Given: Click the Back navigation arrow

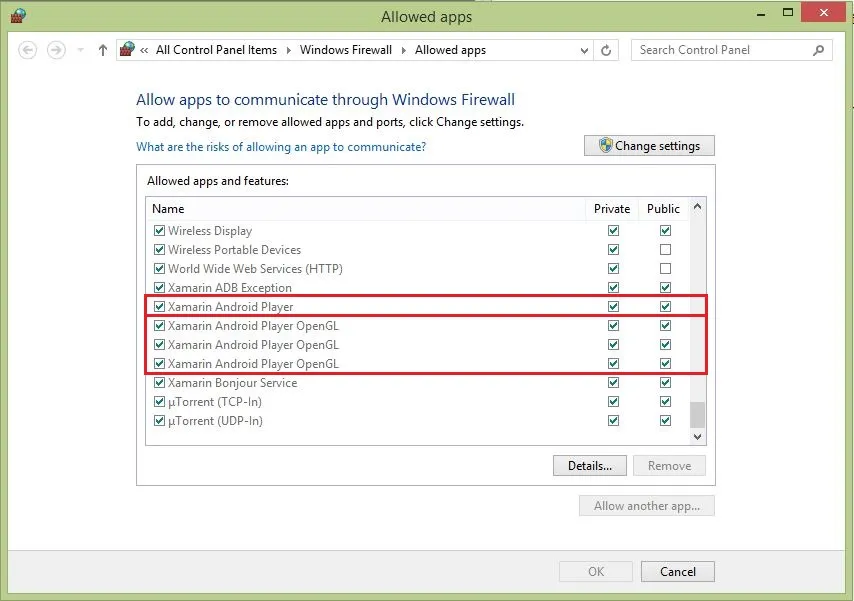Looking at the screenshot, I should [x=28, y=50].
